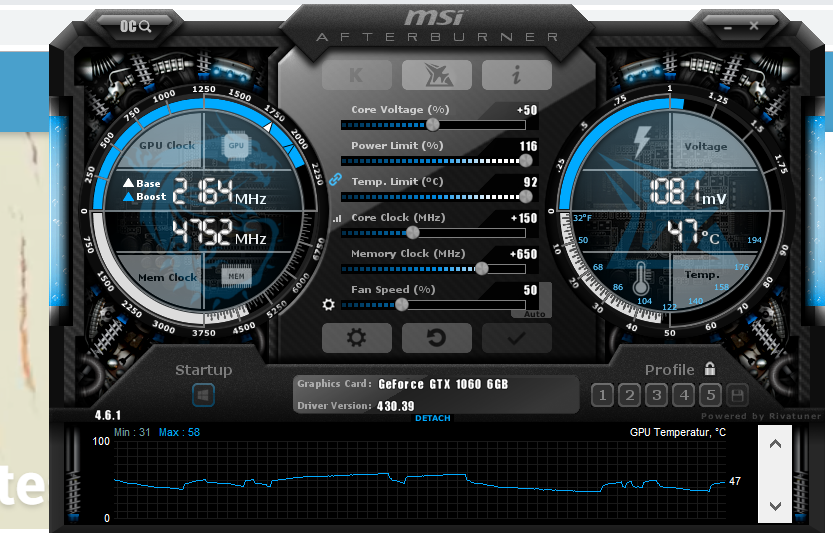Click the monitor graph up arrow
Image resolution: width=833 pixels, height=533 pixels.
click(775, 444)
